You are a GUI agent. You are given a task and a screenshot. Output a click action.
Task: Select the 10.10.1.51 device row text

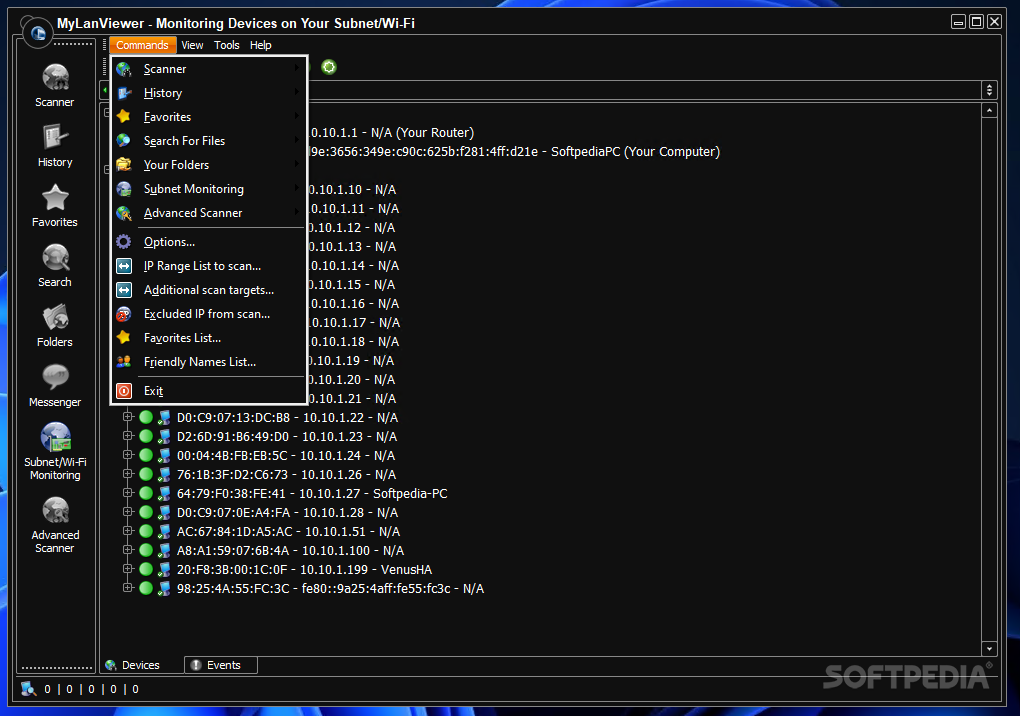pyautogui.click(x=288, y=532)
